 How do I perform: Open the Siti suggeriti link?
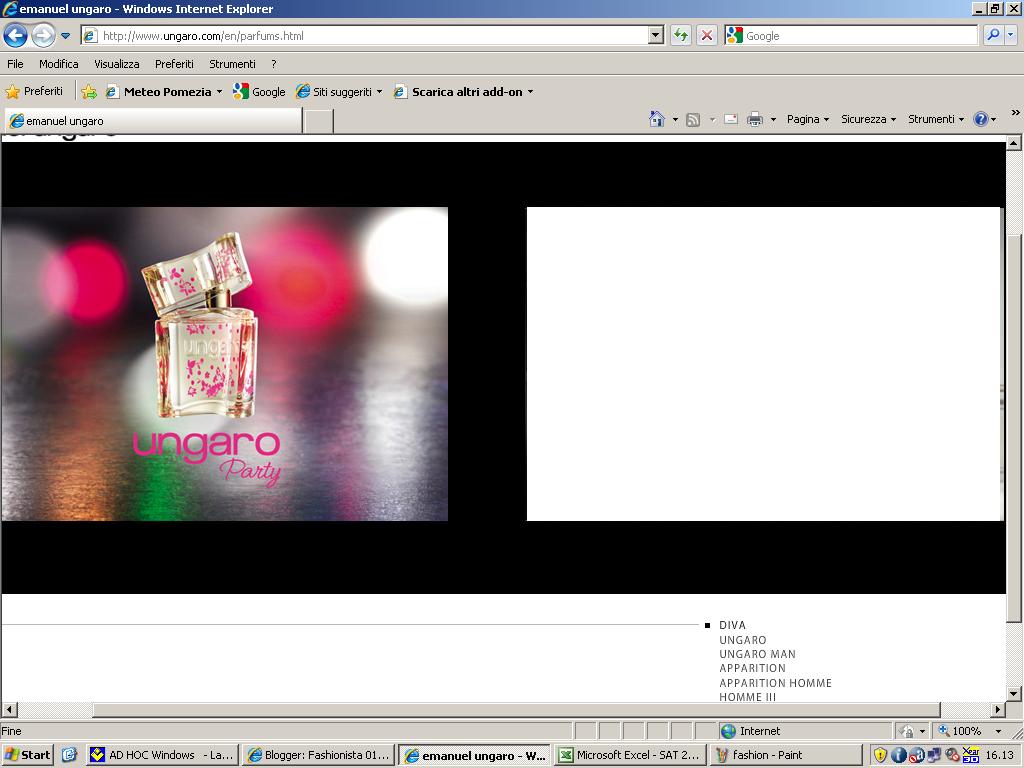334,92
